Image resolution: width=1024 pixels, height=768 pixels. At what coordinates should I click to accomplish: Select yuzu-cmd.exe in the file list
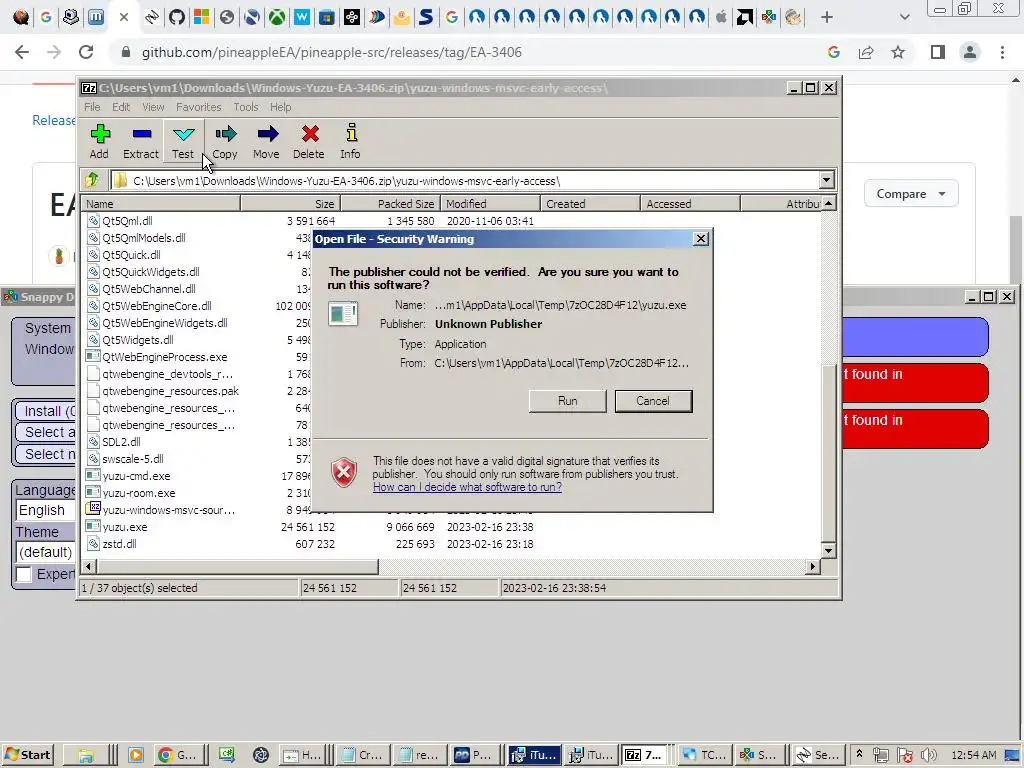[136, 476]
